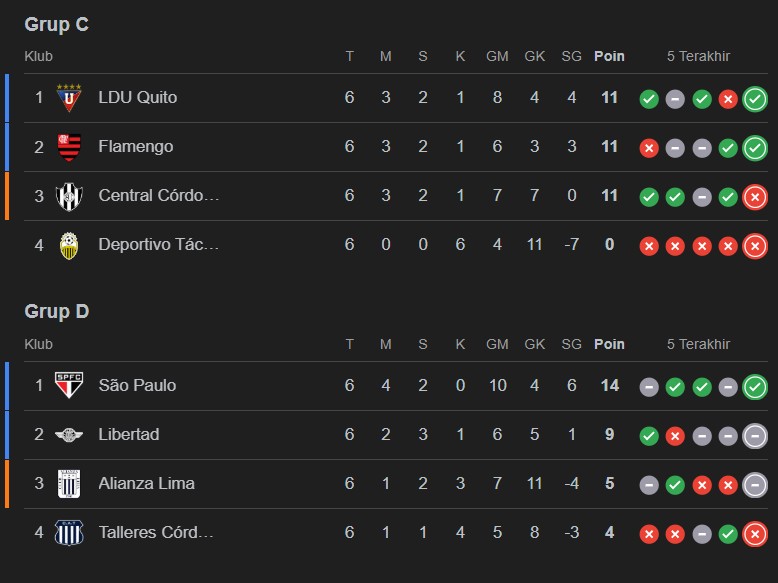Screen dimensions: 778x583
Task: Click the Grup C heading
Action: [x=56, y=24]
